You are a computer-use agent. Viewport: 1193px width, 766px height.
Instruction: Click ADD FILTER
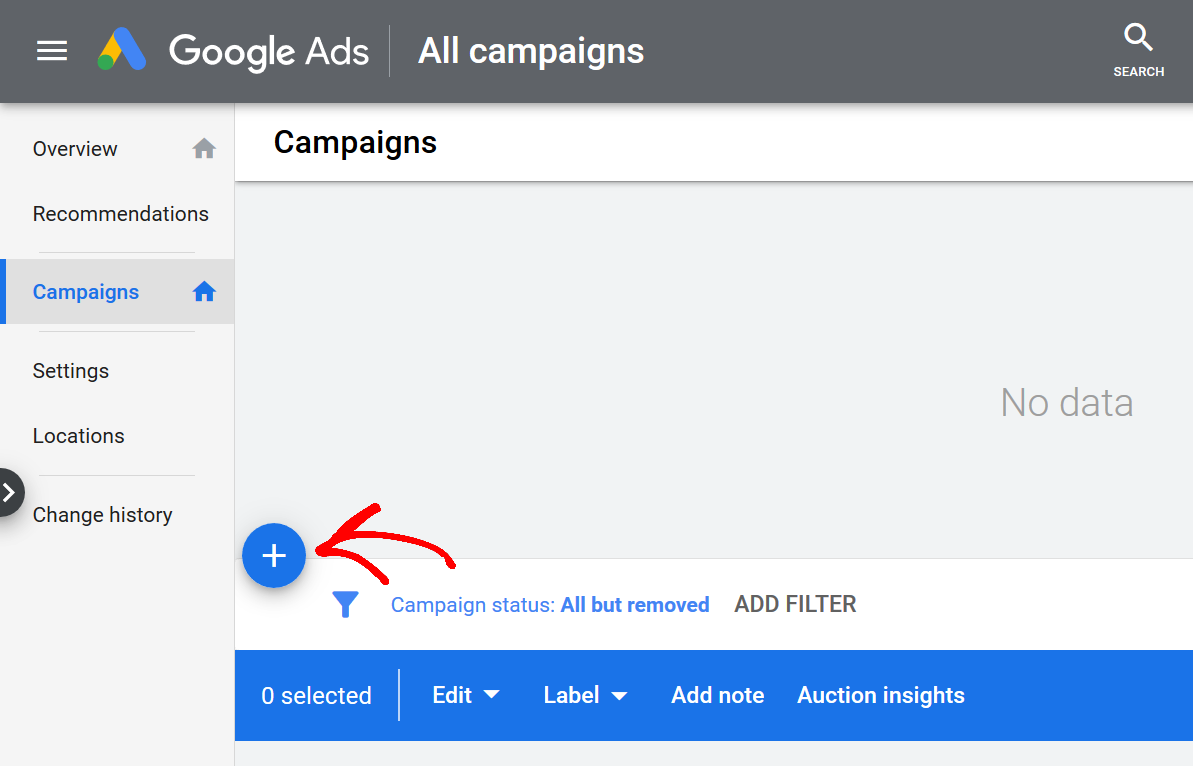(795, 604)
